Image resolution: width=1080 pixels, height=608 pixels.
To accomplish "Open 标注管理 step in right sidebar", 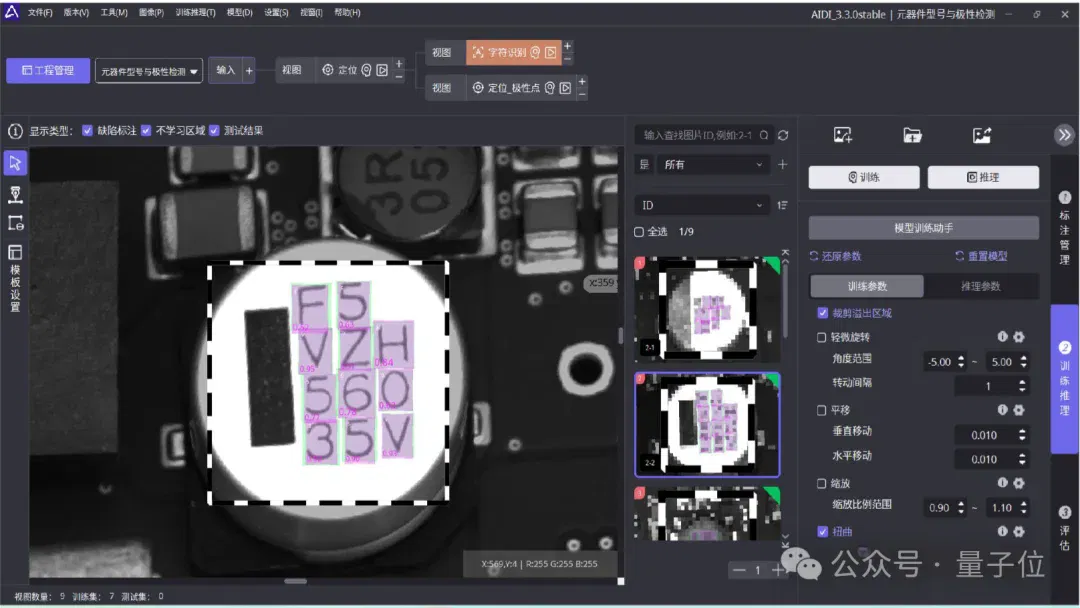I will (x=1064, y=229).
